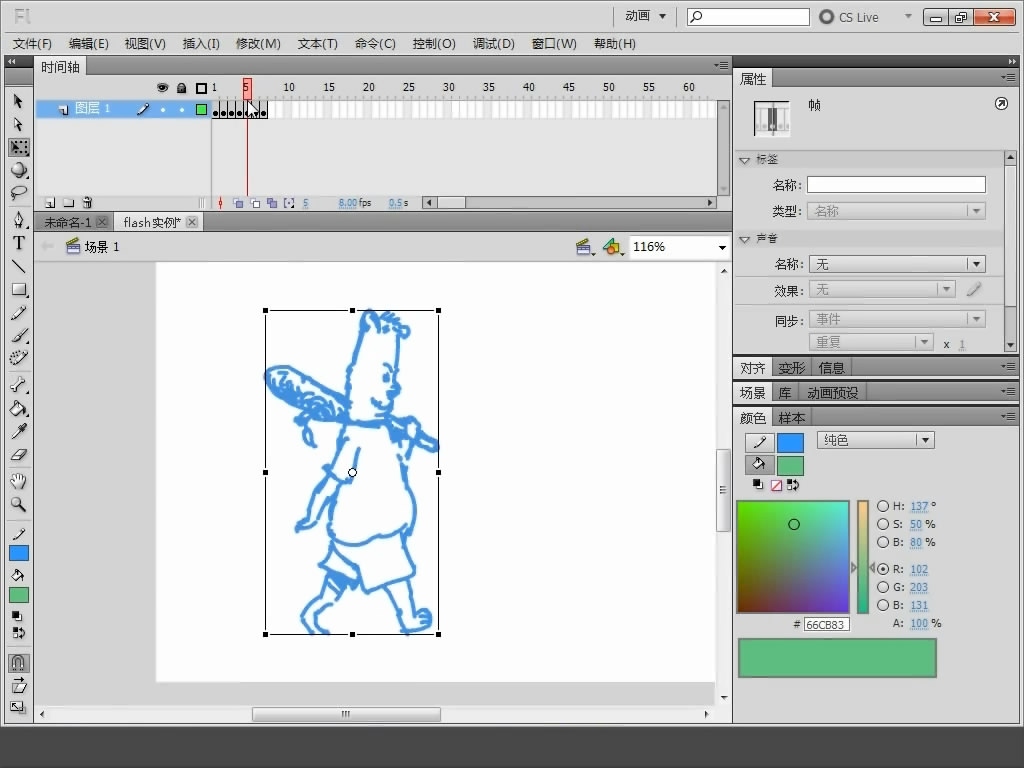This screenshot has height=768, width=1024.
Task: Select the Line tool
Action: pos(18,266)
